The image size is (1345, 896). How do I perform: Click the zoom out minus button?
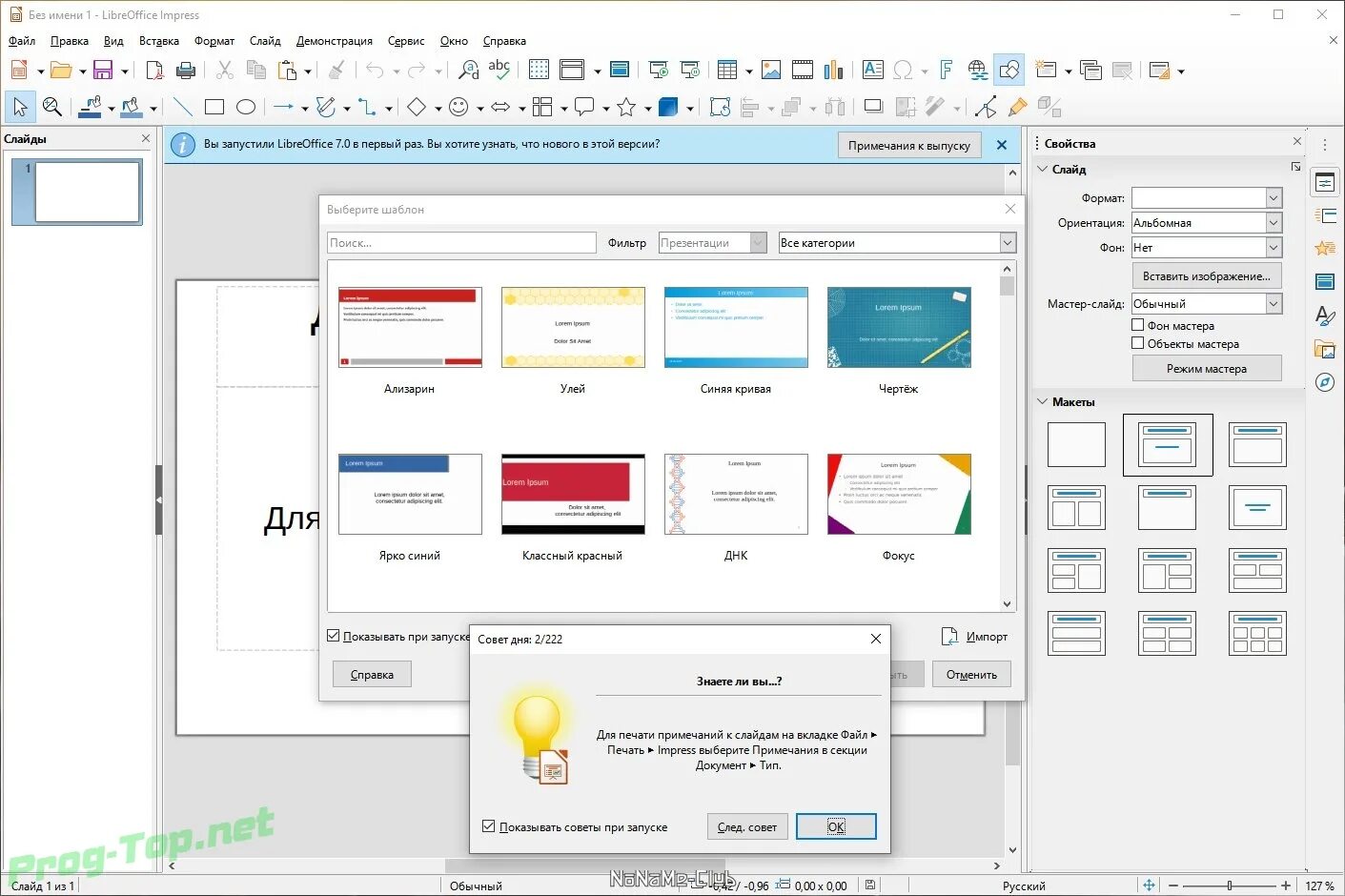click(1173, 886)
